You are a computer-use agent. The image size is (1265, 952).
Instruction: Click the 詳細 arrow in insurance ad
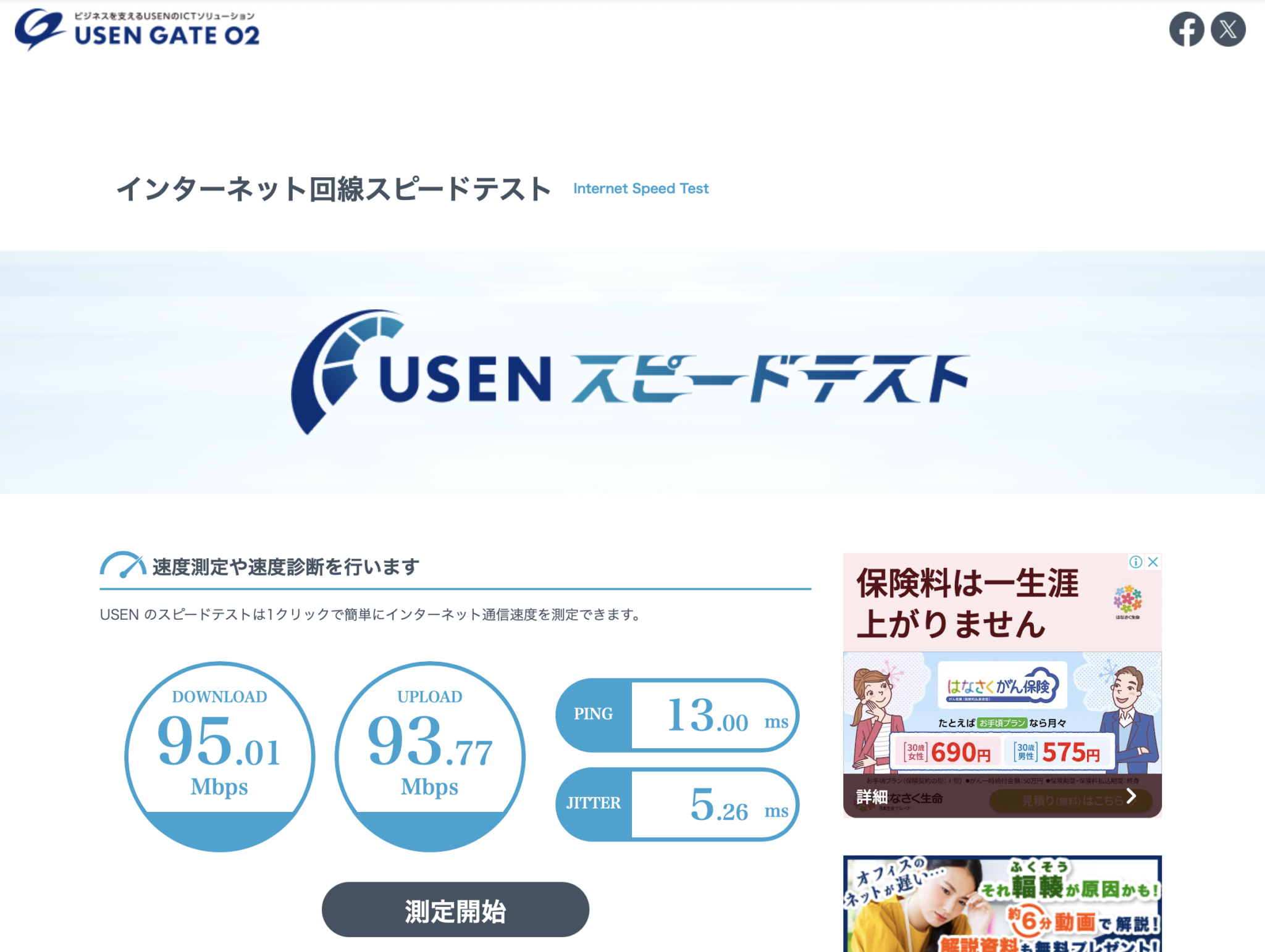tap(1131, 796)
